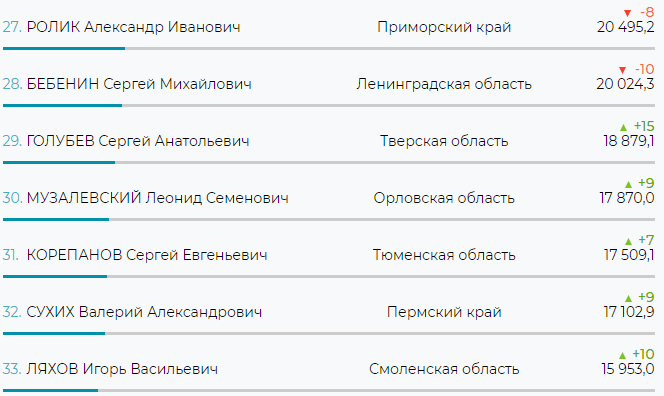
Task: Click the green up arrow beside +10
Action: pyautogui.click(x=622, y=355)
